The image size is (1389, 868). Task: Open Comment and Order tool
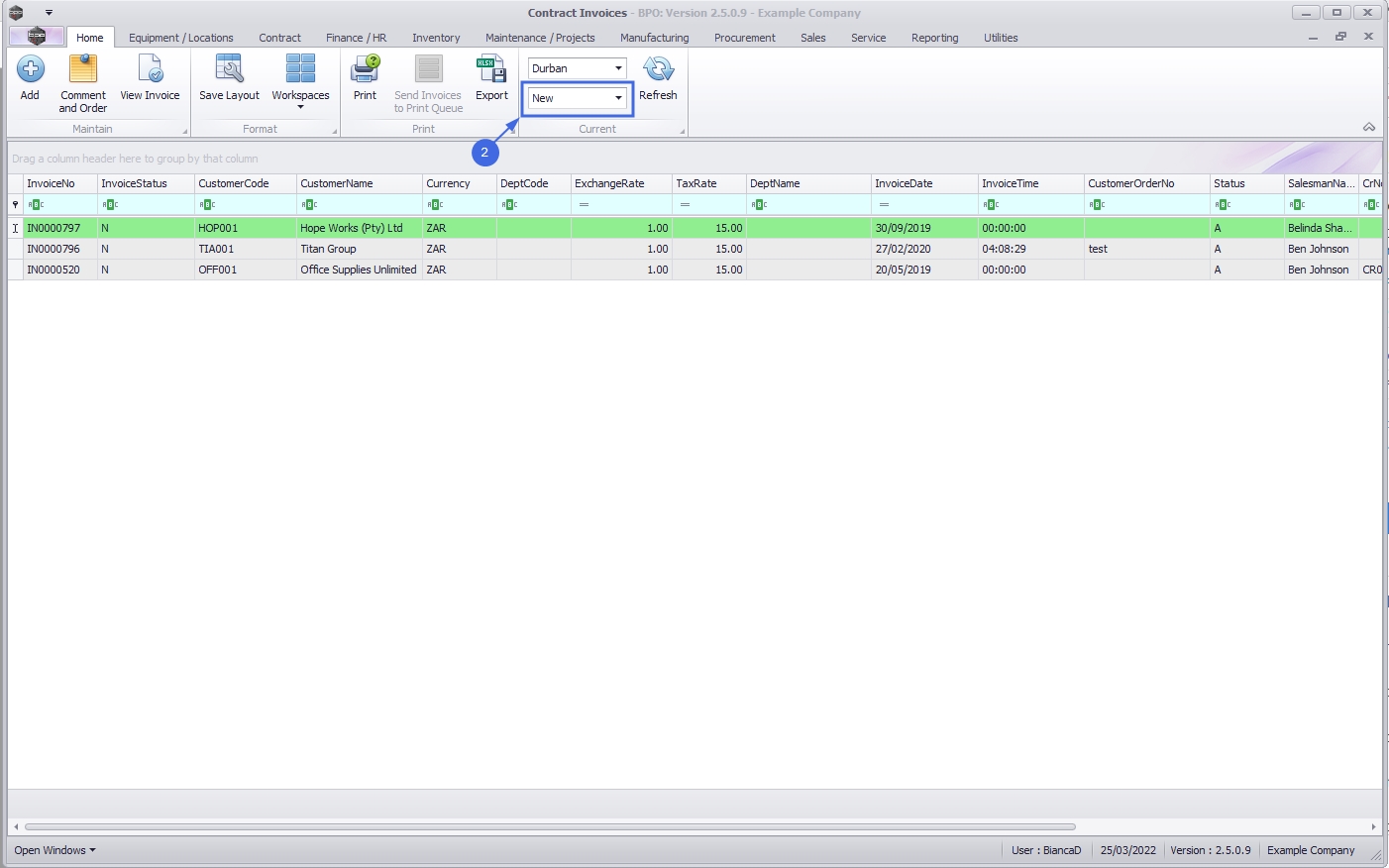tap(83, 83)
